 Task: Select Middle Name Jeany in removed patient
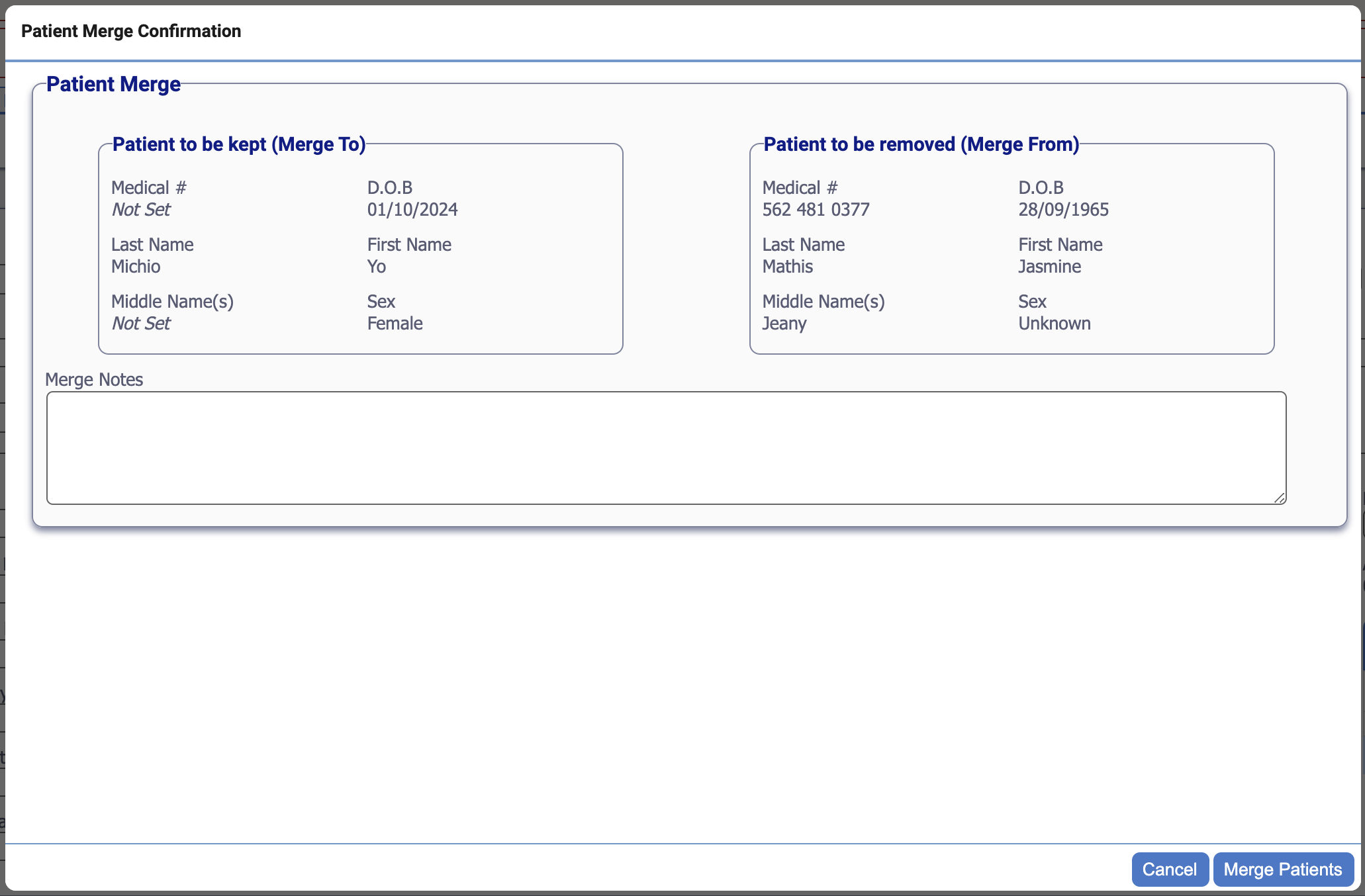pyautogui.click(x=784, y=323)
